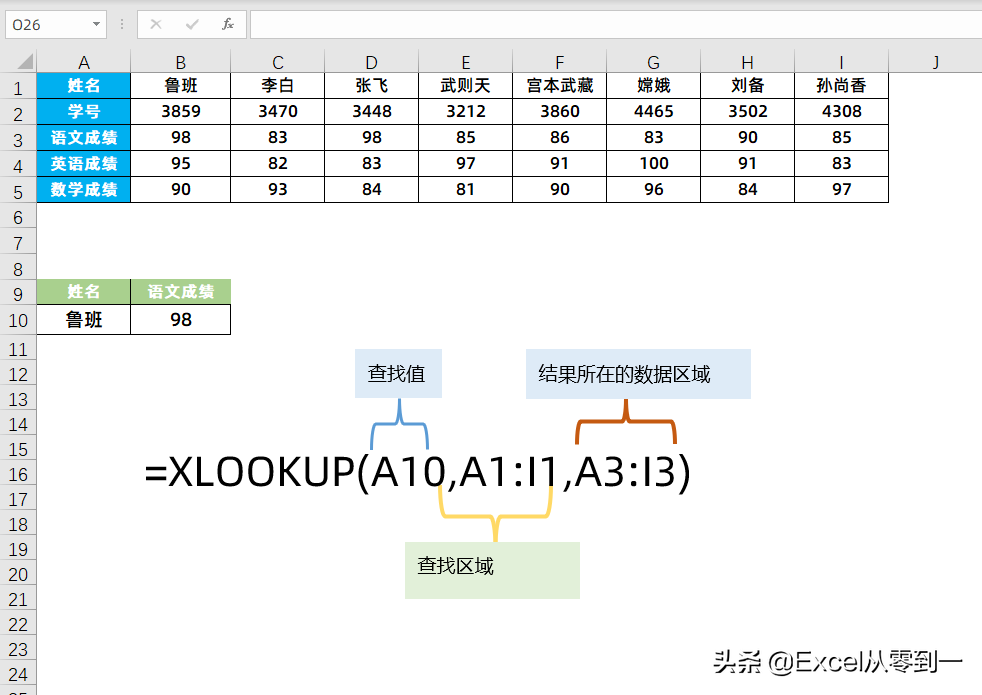Select column A header
Image resolution: width=982 pixels, height=695 pixels.
(83, 62)
